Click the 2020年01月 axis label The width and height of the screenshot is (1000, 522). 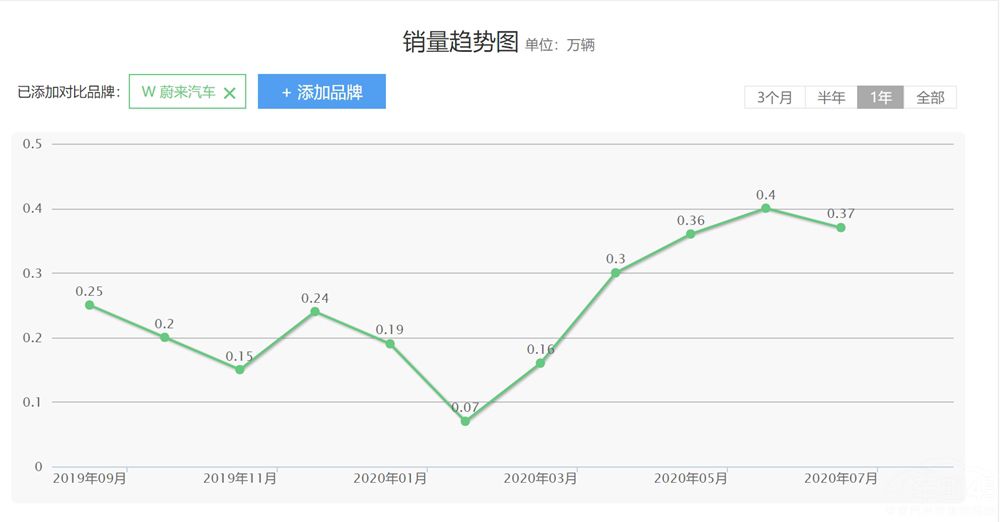390,478
